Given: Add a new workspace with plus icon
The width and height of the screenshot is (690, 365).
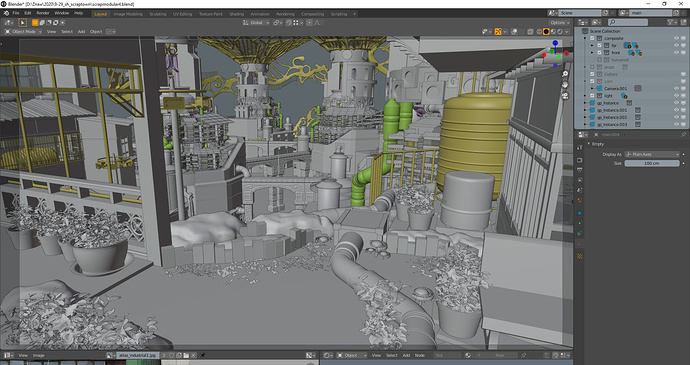Looking at the screenshot, I should coord(354,14).
